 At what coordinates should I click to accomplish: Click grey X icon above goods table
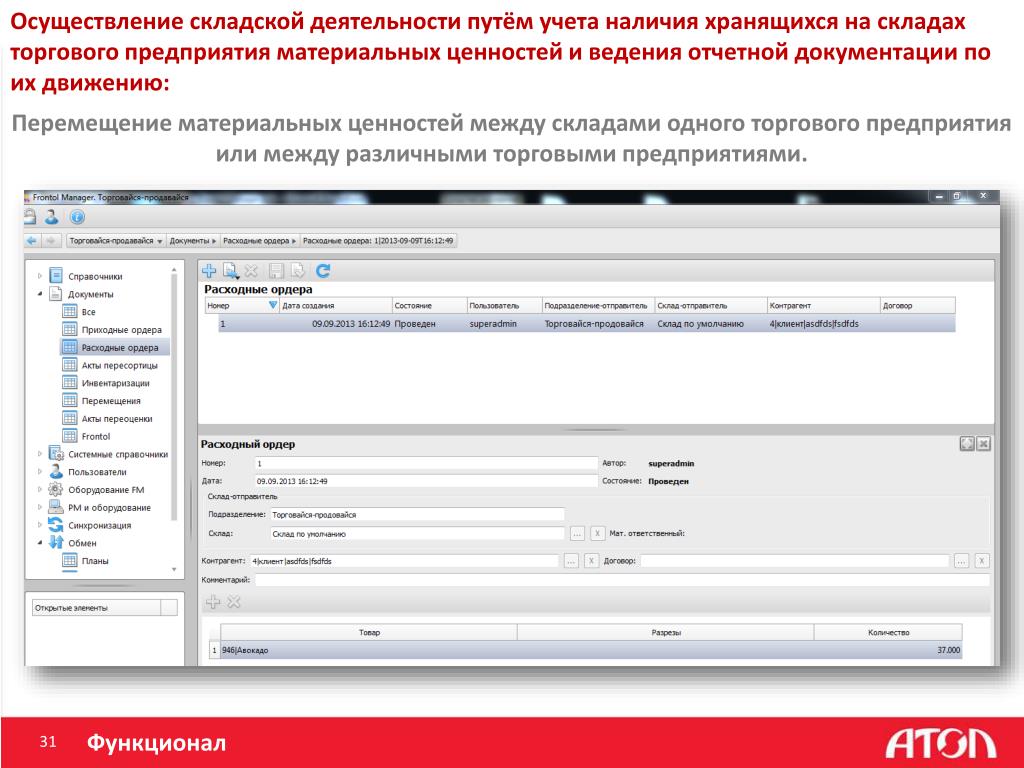(x=234, y=602)
